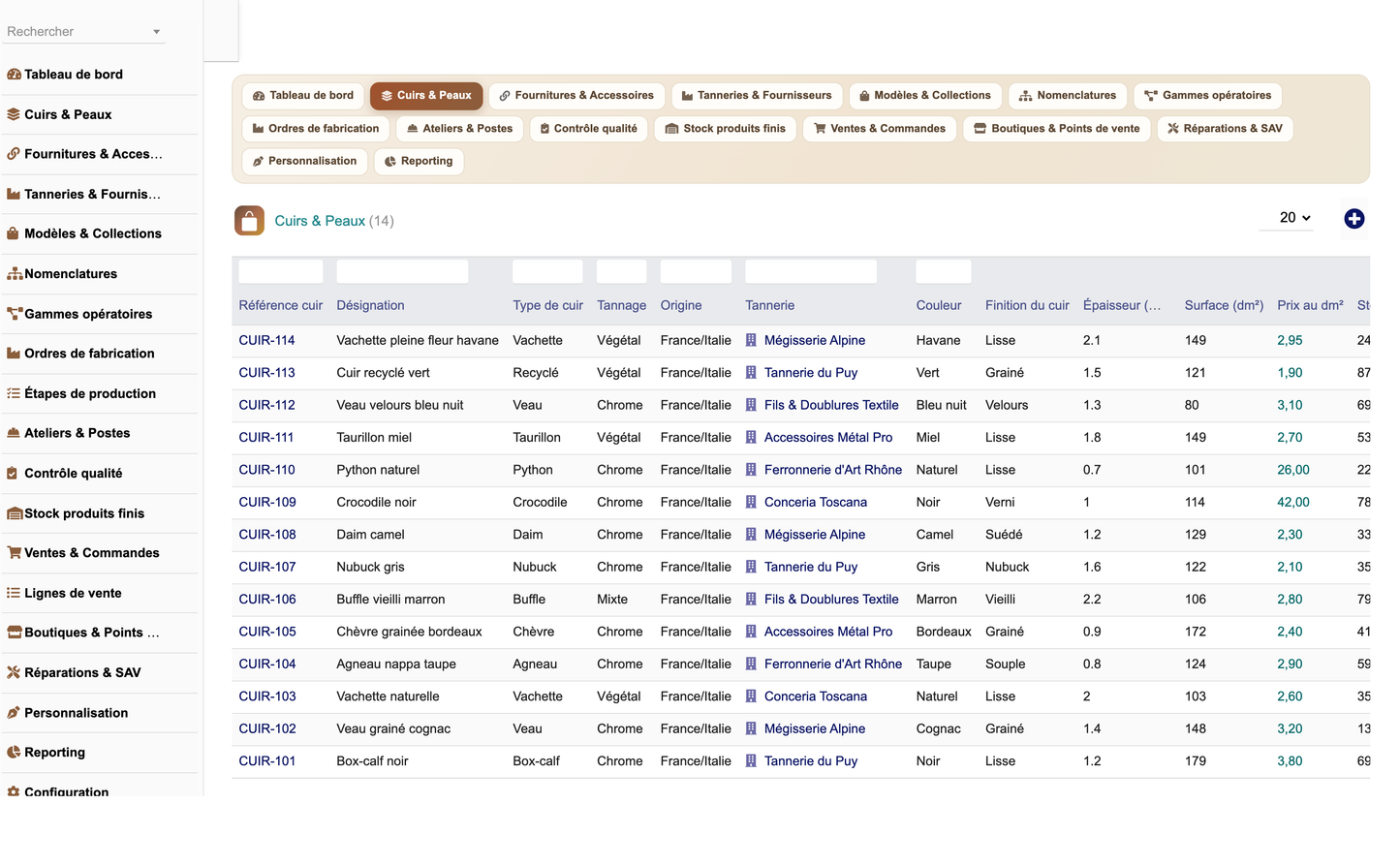Click the Lignes de vente list icon
The height and width of the screenshot is (866, 1400).
coord(14,593)
